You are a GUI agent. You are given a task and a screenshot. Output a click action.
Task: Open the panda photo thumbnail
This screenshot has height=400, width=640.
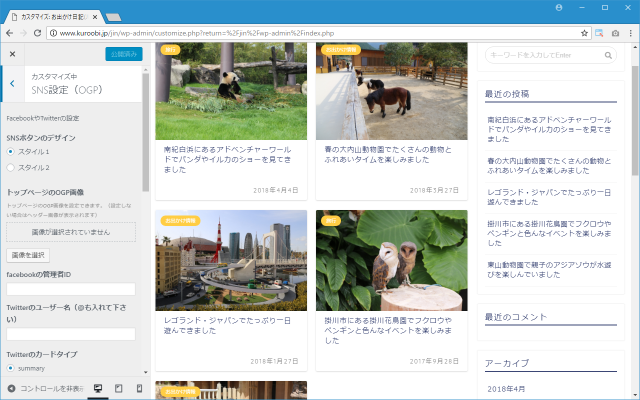(x=231, y=91)
